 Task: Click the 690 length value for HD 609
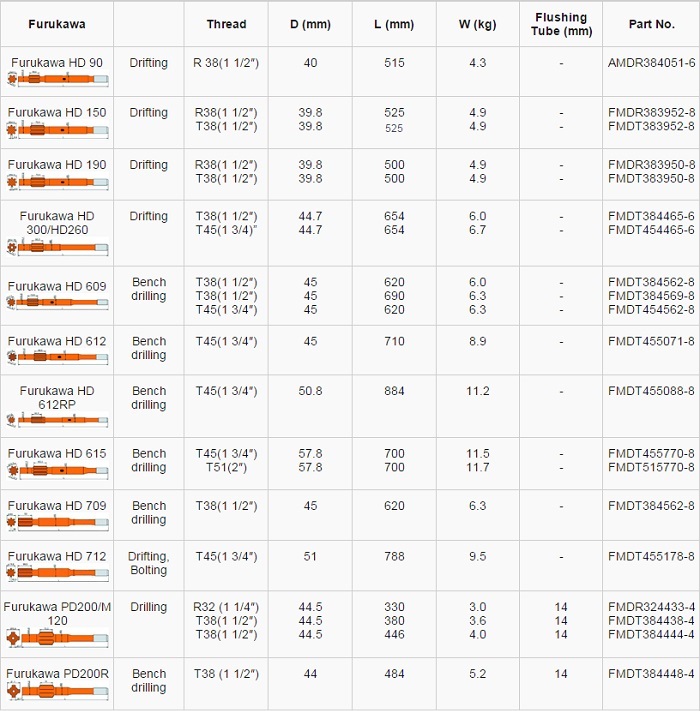[x=394, y=296]
